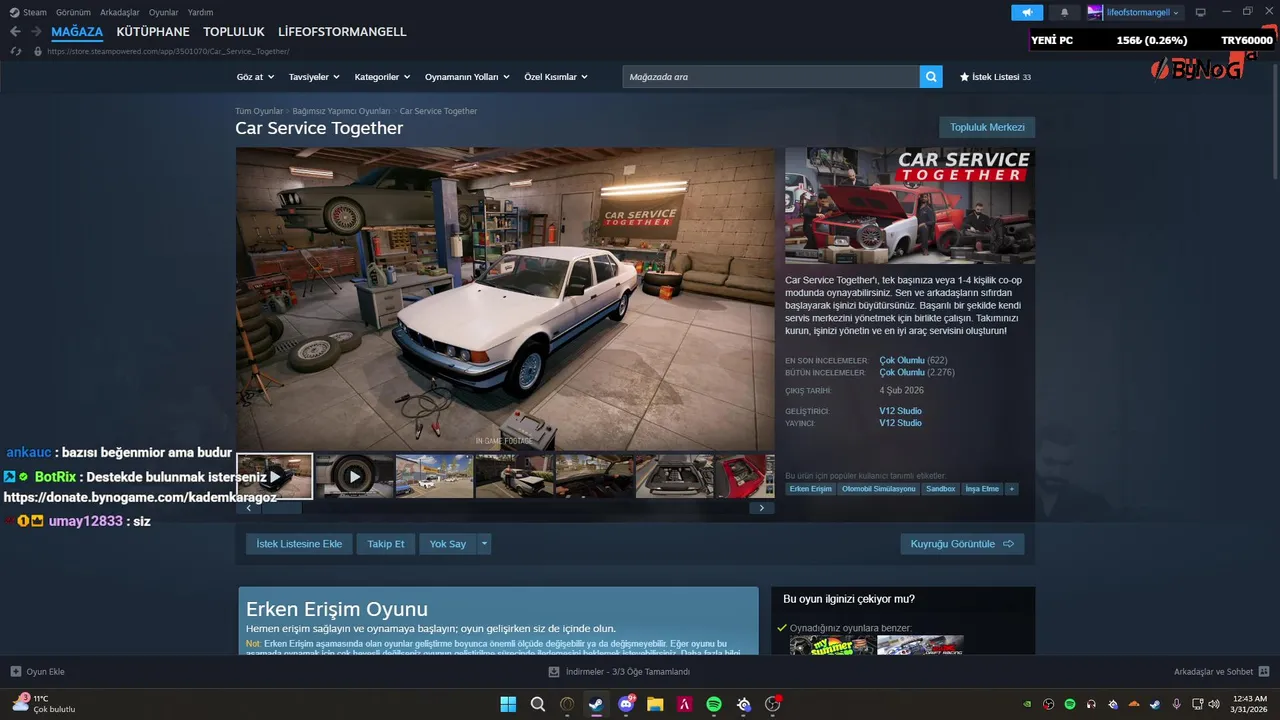
Task: Expand the Yok Say dropdown arrow
Action: [x=484, y=544]
